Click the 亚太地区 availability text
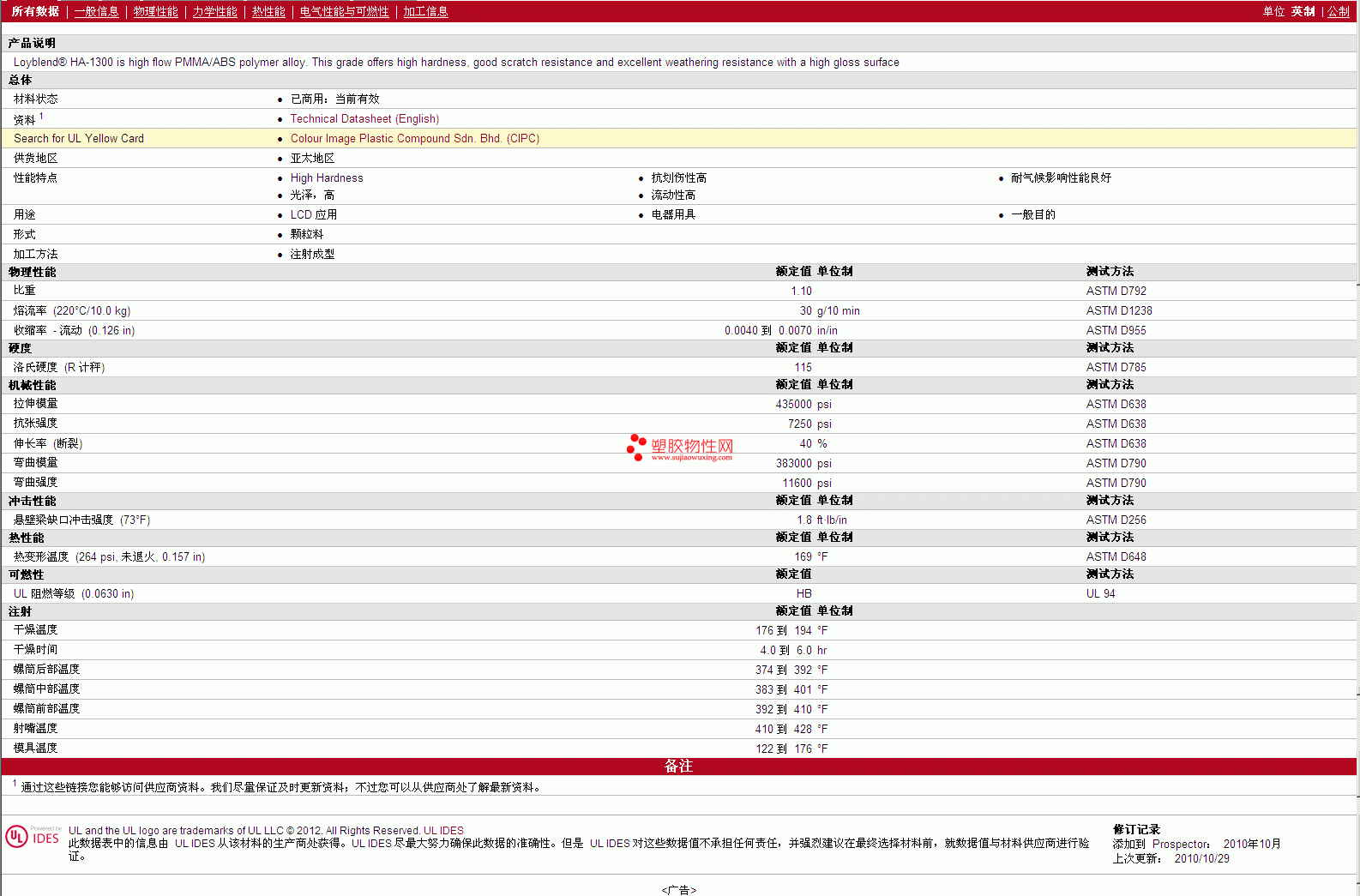The width and height of the screenshot is (1360, 896). (x=312, y=158)
